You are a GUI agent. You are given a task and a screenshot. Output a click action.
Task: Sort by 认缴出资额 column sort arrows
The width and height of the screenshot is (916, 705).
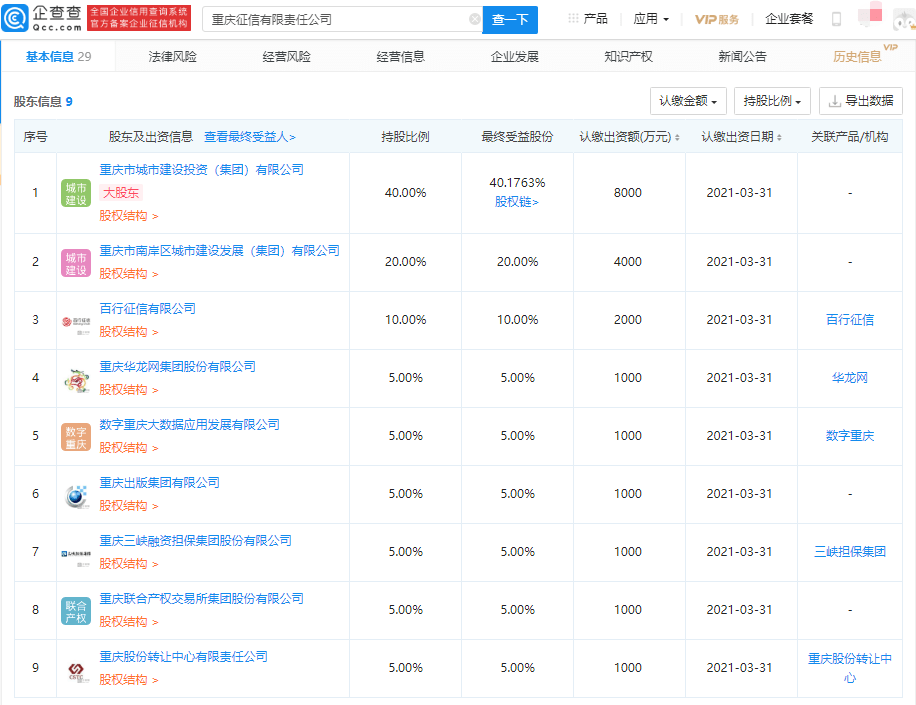677,137
